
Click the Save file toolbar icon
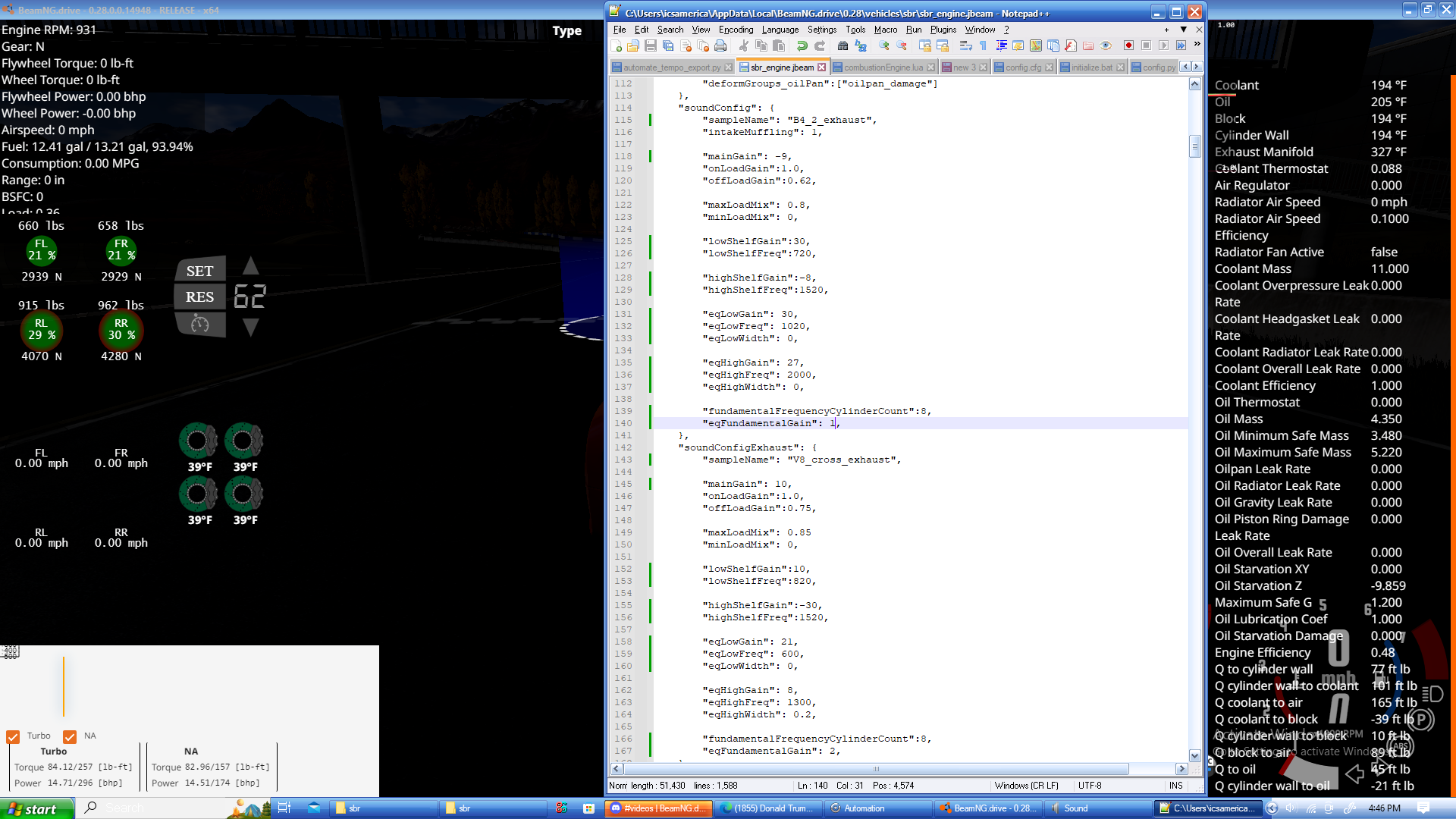pos(651,46)
